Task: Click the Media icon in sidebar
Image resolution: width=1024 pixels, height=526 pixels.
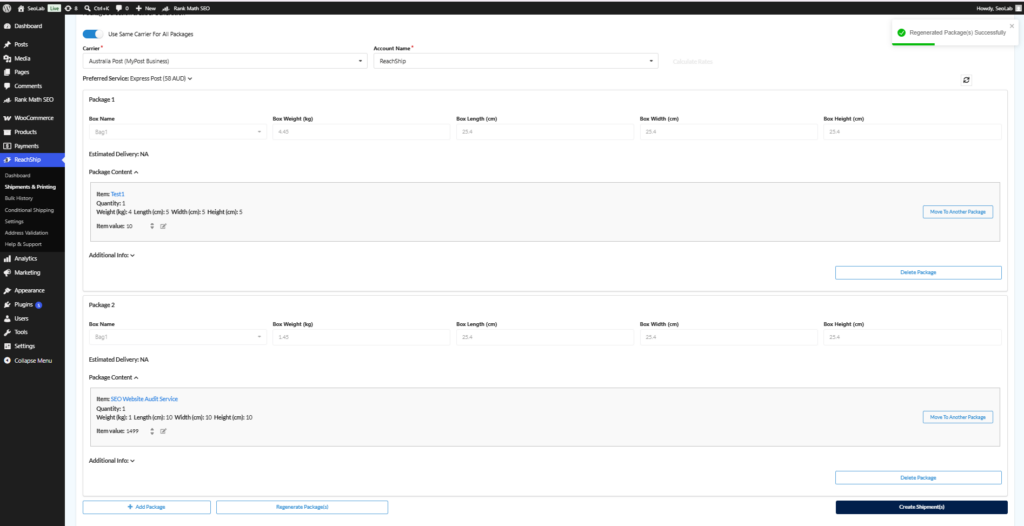Action: (x=7, y=58)
